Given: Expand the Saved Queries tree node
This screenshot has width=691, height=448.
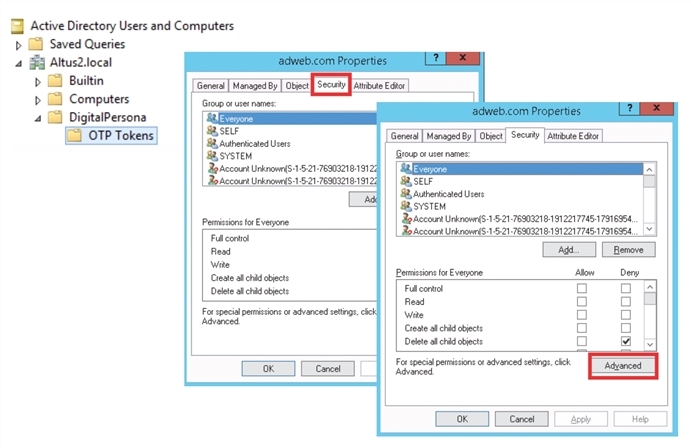Looking at the screenshot, I should (x=18, y=44).
